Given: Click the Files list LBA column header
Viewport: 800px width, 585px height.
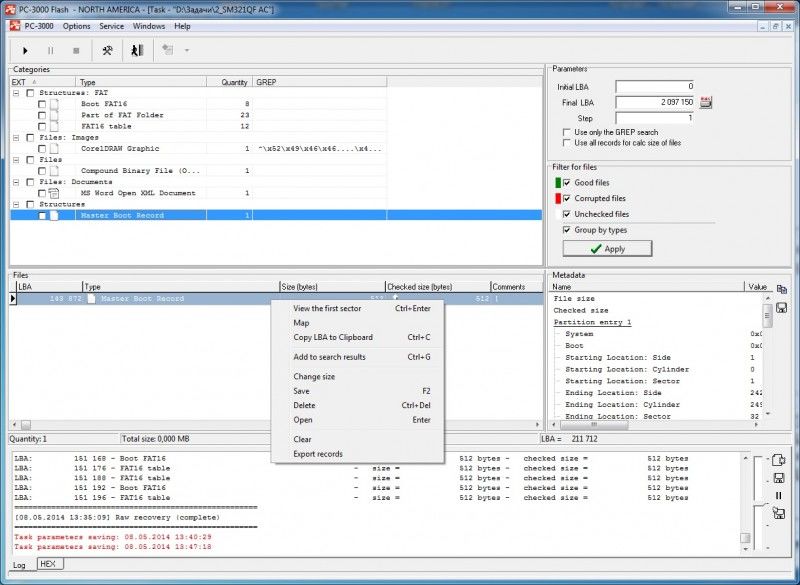Looking at the screenshot, I should (x=49, y=287).
